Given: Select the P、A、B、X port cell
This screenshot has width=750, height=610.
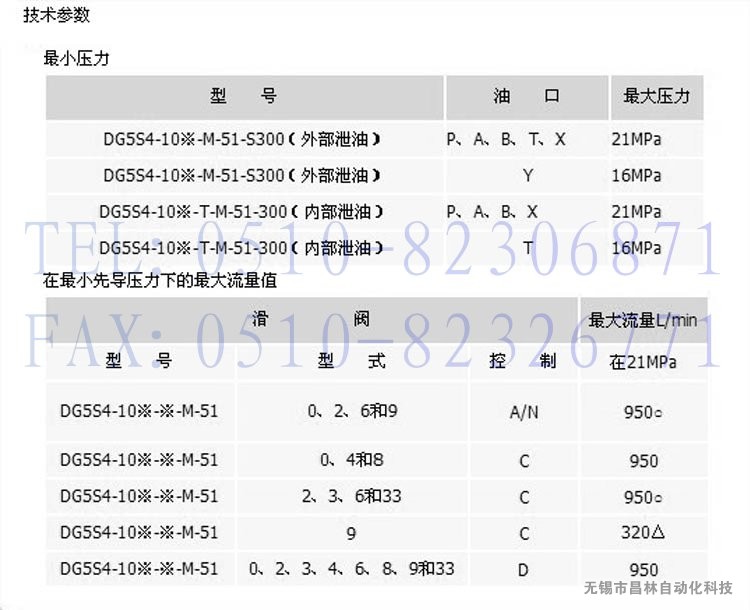Looking at the screenshot, I should 492,212.
